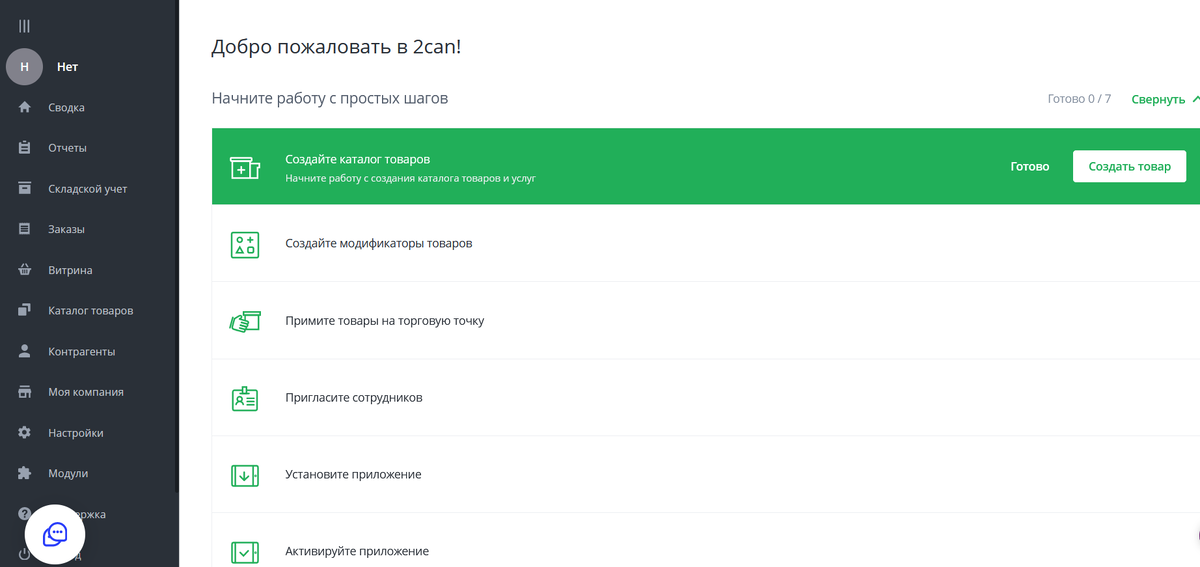Viewport: 1200px width, 567px height.
Task: Open the user avatar with letter Н
Action: point(24,67)
